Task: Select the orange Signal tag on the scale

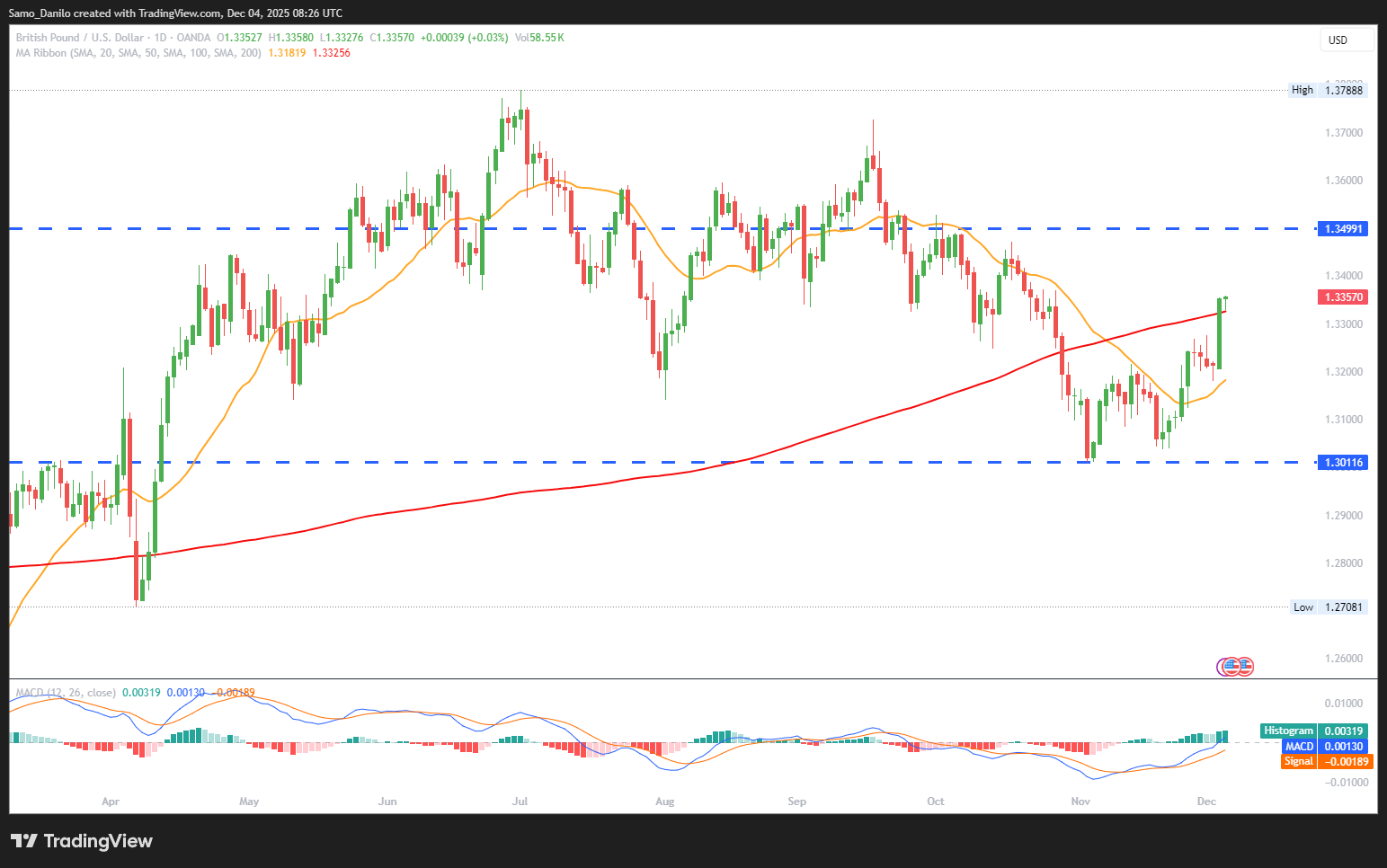Action: (x=1298, y=761)
